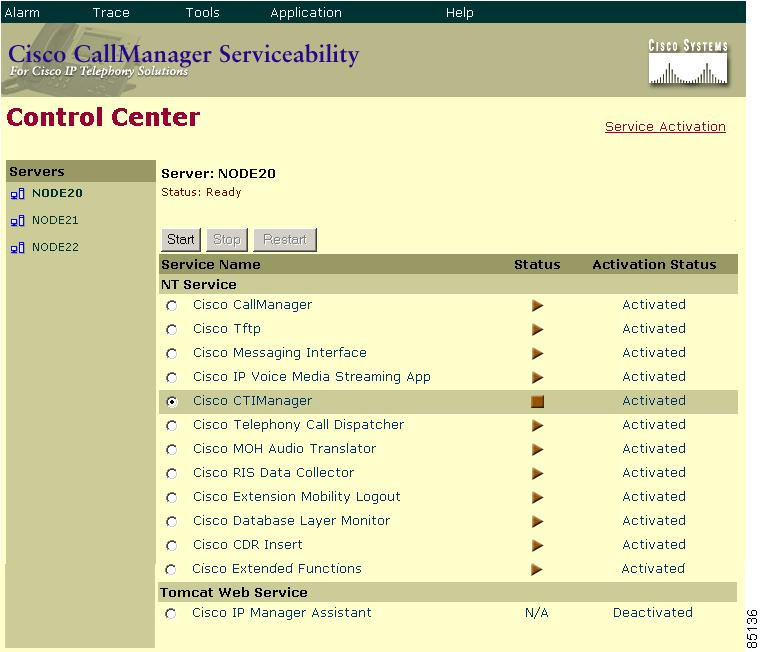
Task: Click status arrow for Cisco CDR Insert
Action: tap(537, 545)
